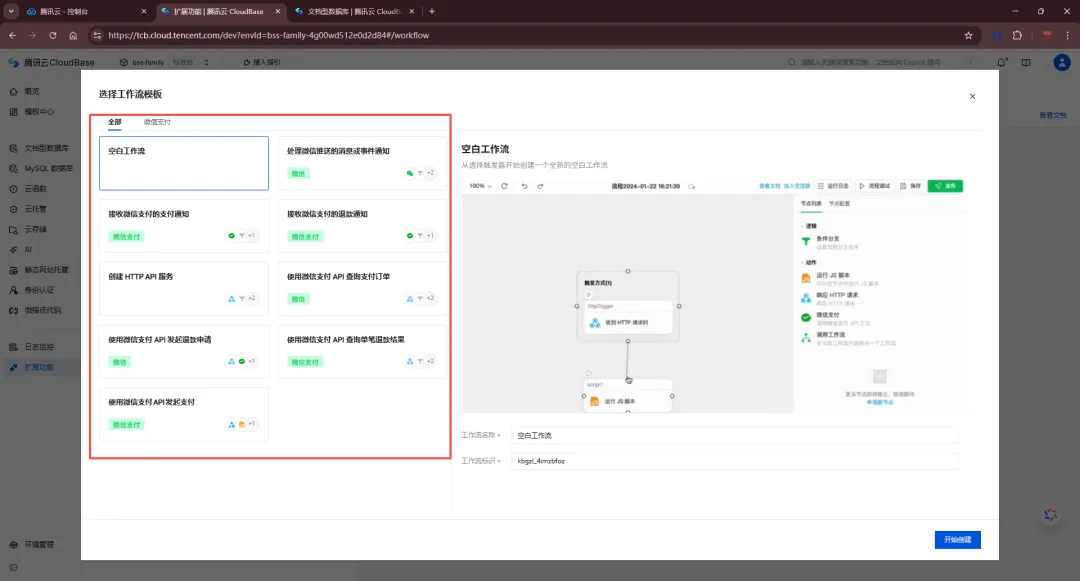Screen dimensions: 1080x581
Task: Open 扩展功能 in the sidebar
Action: 39,368
